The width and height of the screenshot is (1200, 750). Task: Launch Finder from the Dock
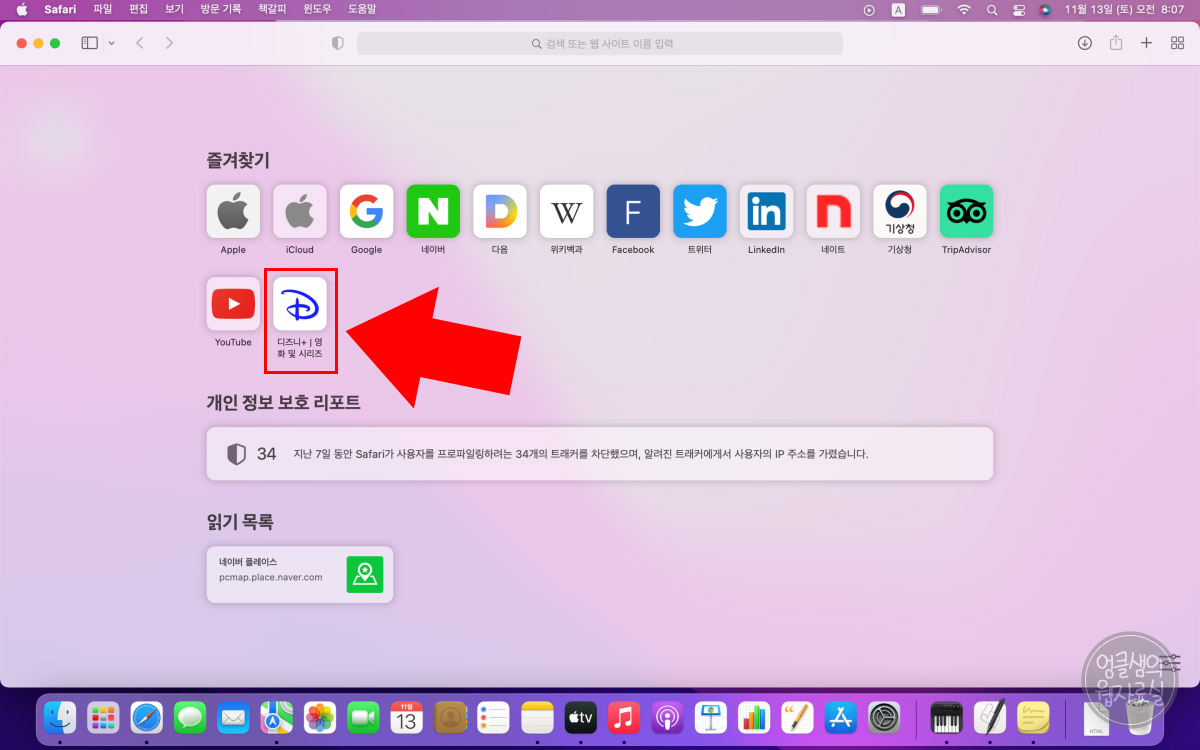tap(60, 717)
